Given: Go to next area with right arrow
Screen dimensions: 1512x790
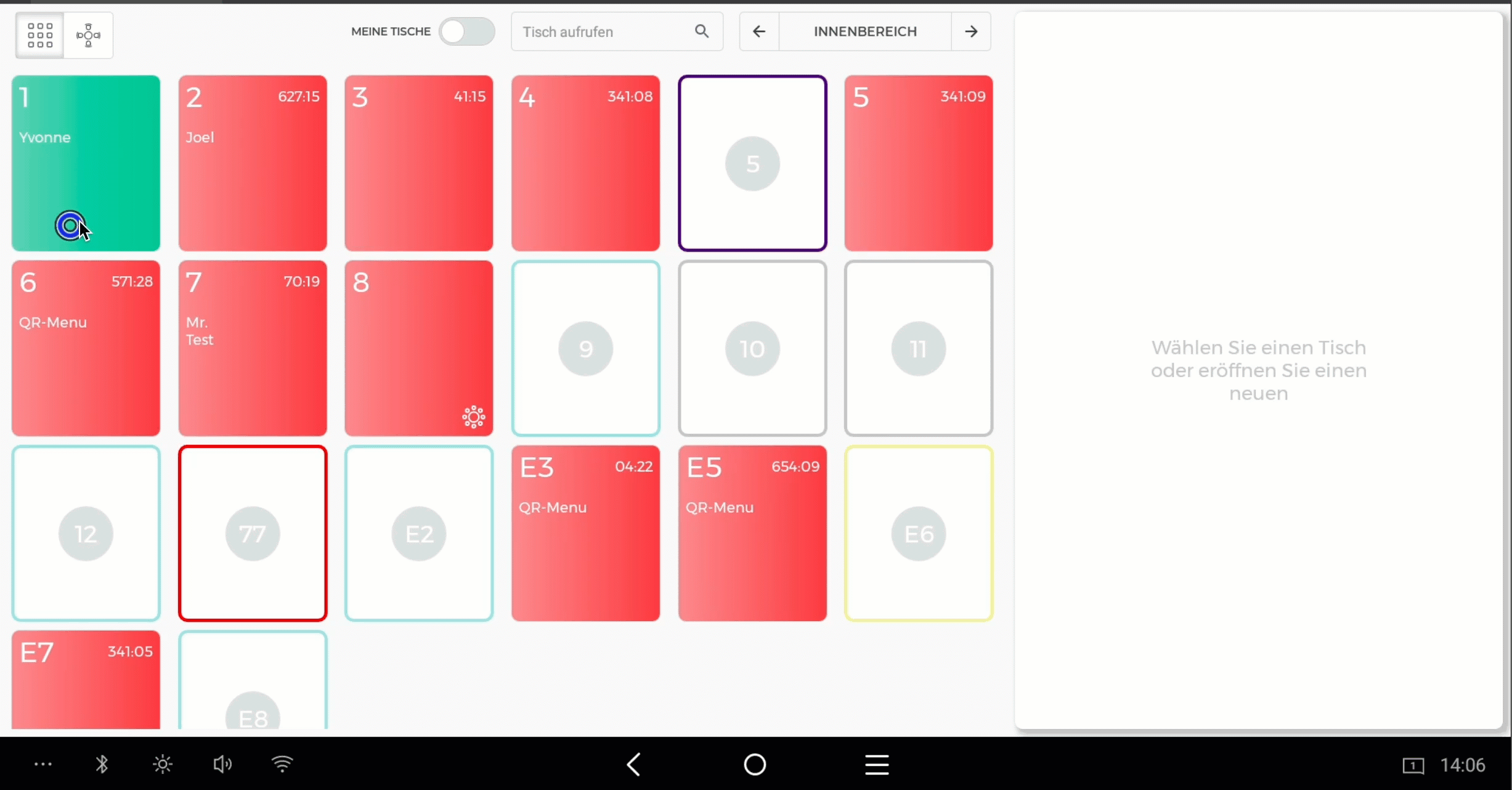Looking at the screenshot, I should click(x=971, y=31).
